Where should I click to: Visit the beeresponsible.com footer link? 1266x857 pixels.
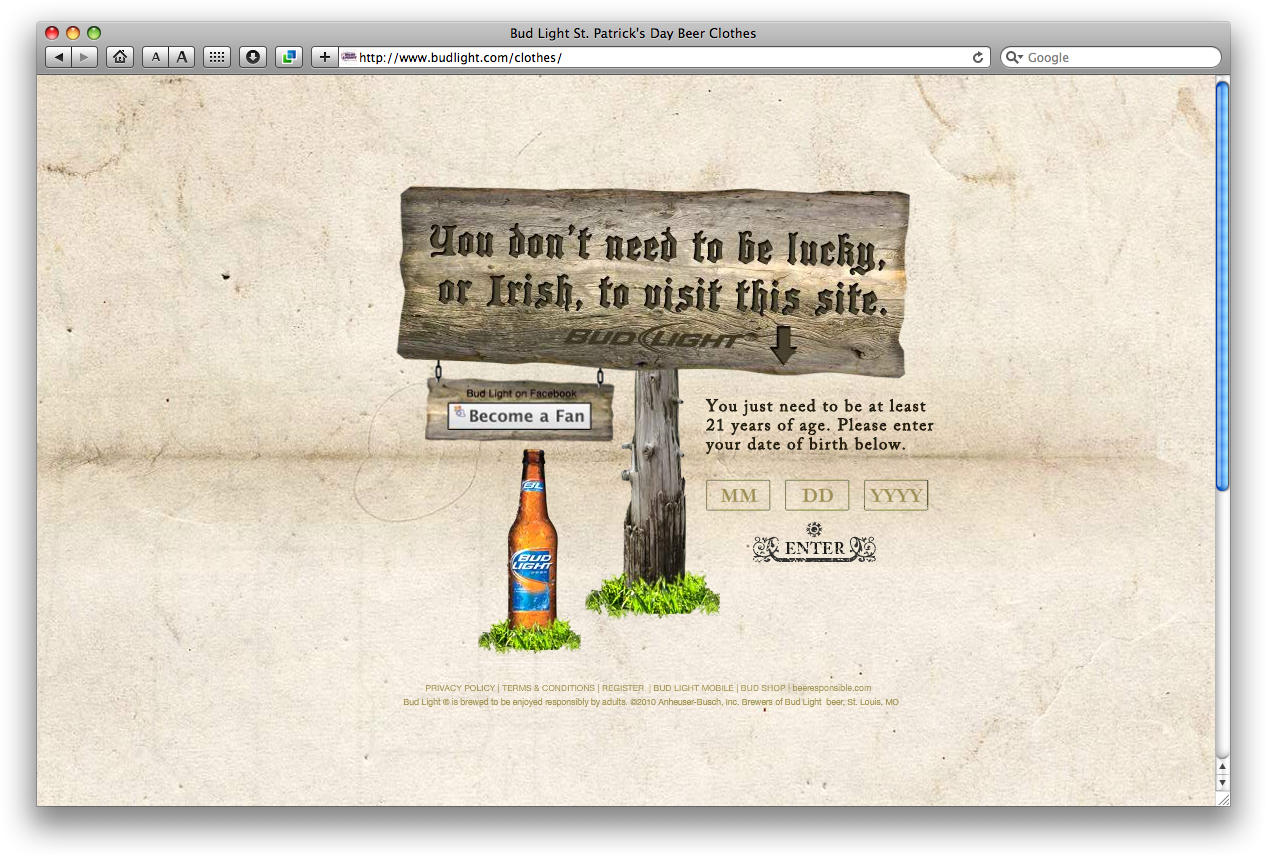pos(832,688)
